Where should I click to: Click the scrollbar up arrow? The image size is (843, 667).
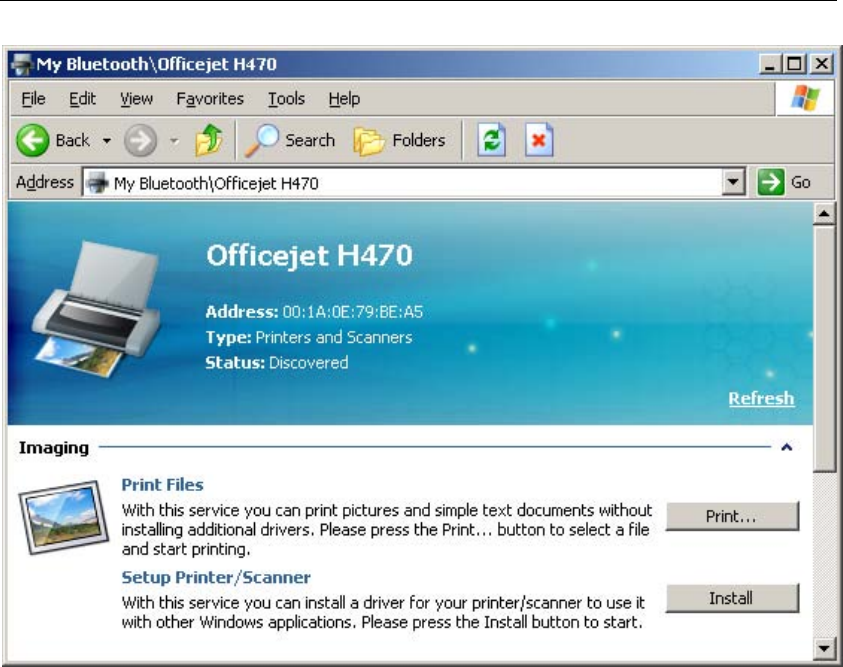(x=824, y=214)
